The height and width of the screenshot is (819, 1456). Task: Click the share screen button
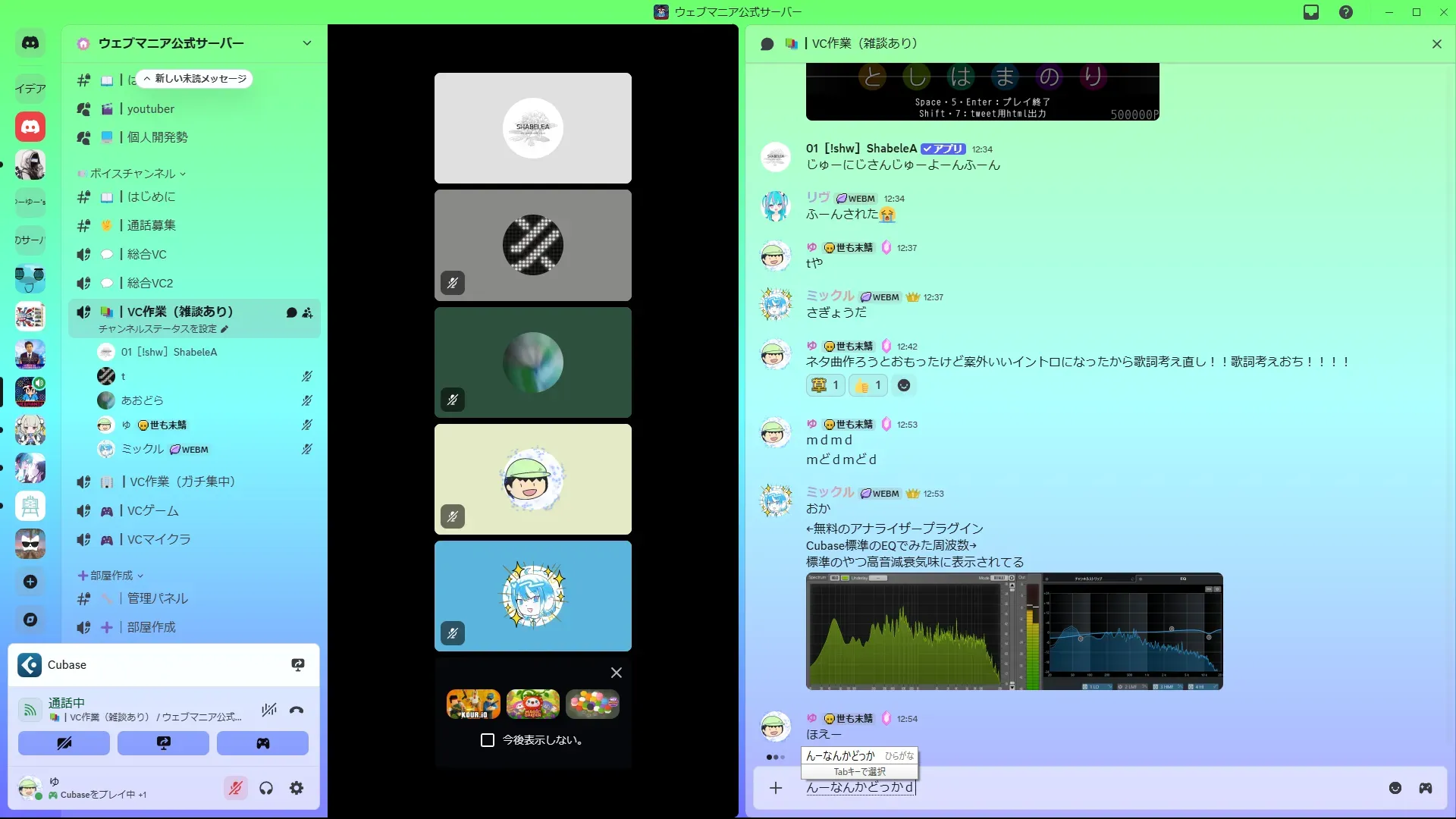163,743
